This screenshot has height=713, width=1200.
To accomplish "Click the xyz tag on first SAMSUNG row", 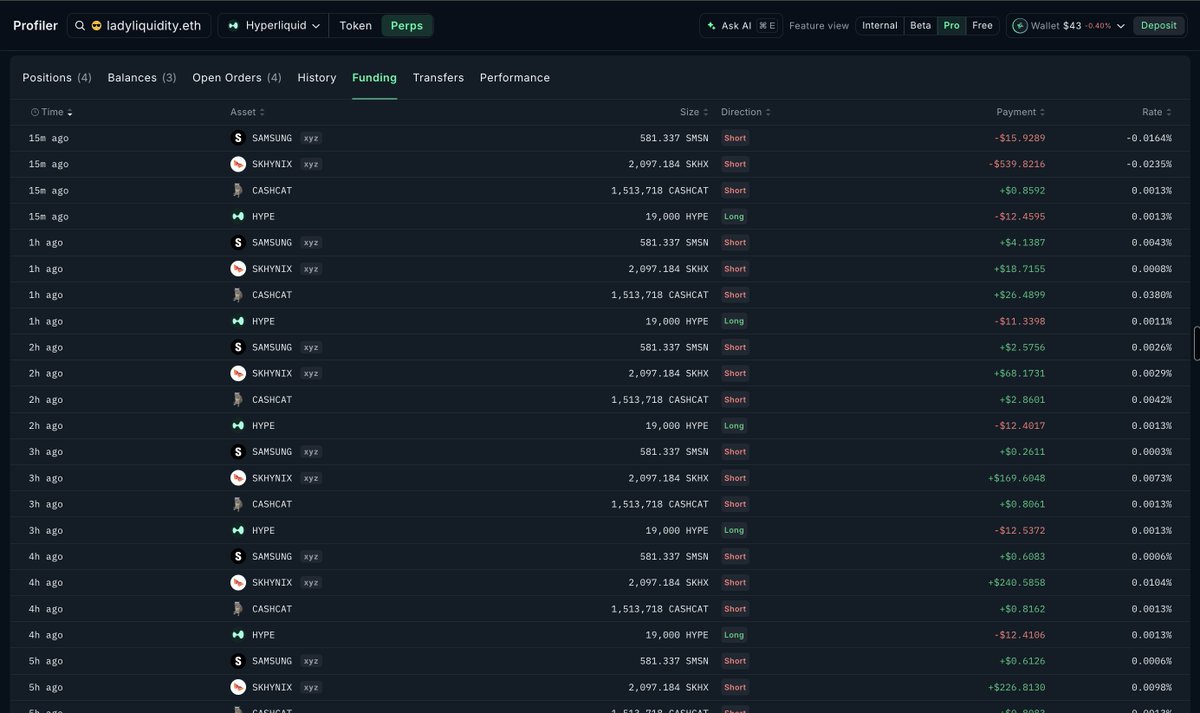I will (311, 138).
